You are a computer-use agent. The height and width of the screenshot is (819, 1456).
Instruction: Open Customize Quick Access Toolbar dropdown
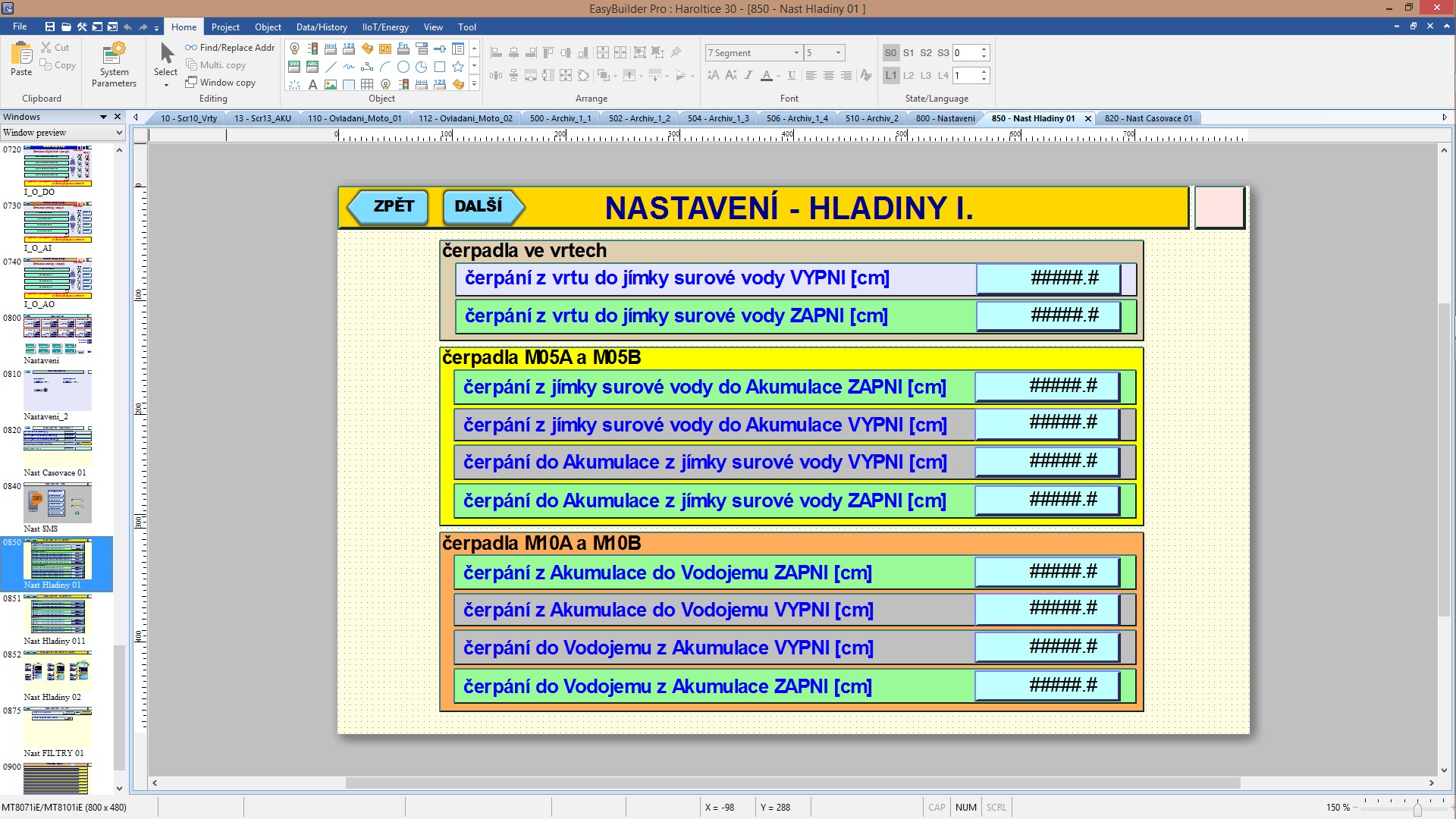157,27
